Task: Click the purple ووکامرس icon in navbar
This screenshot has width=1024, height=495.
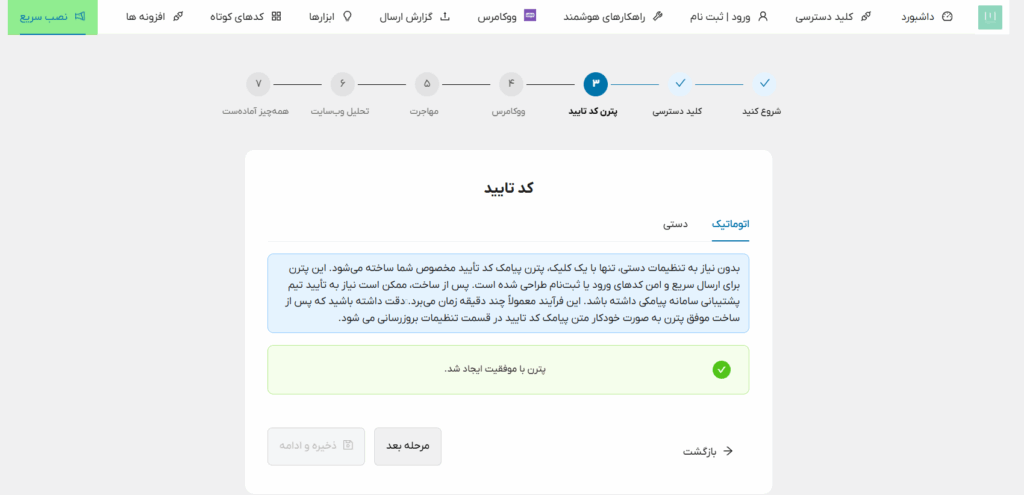Action: 530,16
